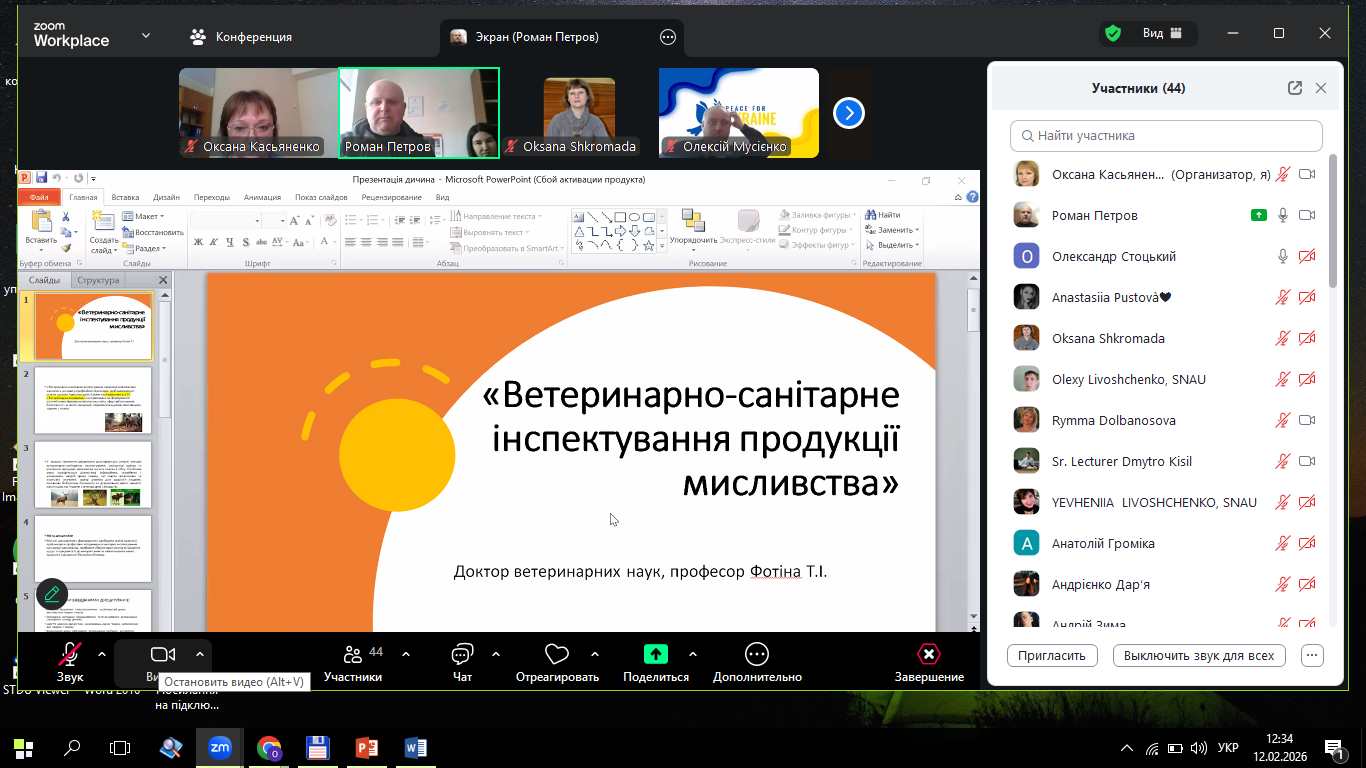The image size is (1366, 768).
Task: Open the Zoom Workplace dropdown chevron
Action: tap(146, 35)
